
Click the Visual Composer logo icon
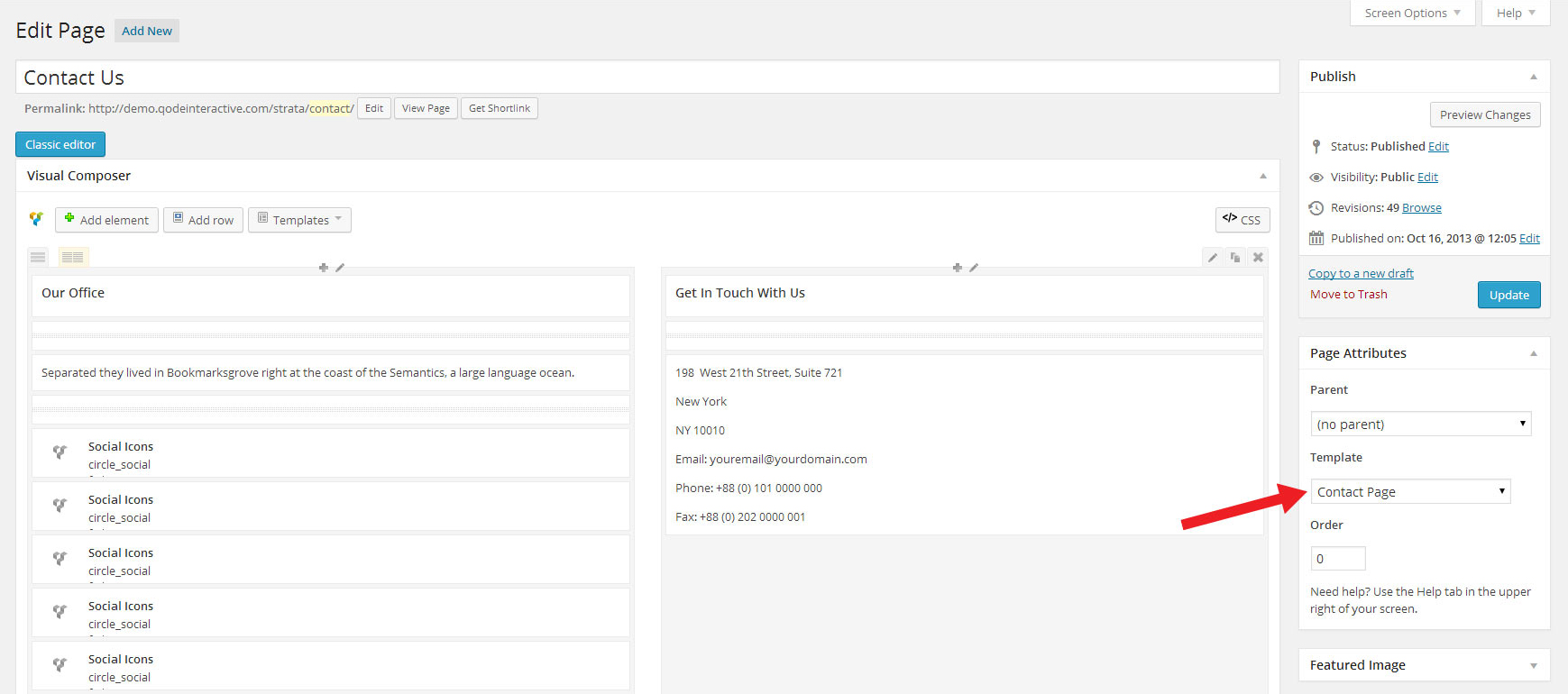pos(36,219)
